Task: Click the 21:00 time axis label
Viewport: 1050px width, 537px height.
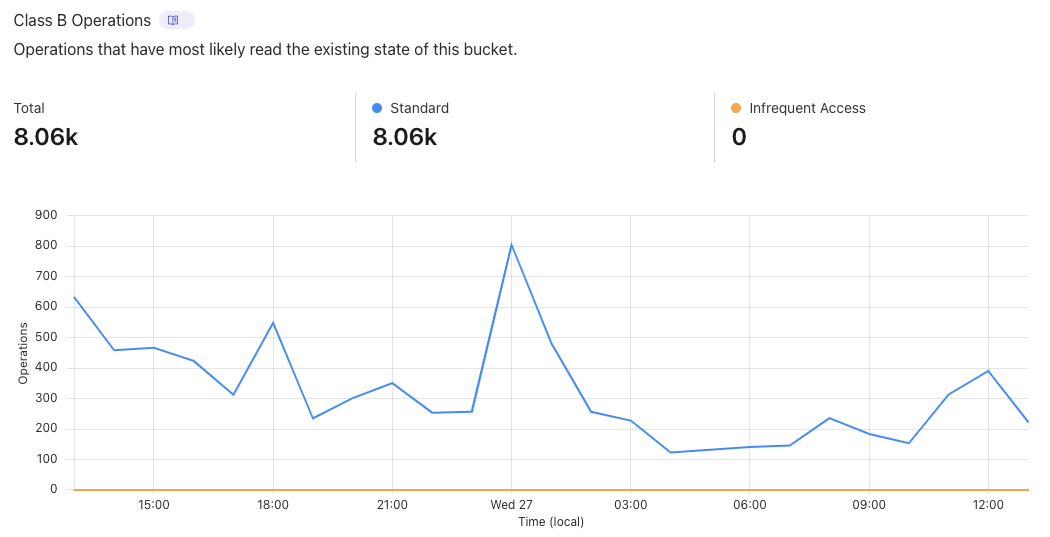Action: click(392, 505)
